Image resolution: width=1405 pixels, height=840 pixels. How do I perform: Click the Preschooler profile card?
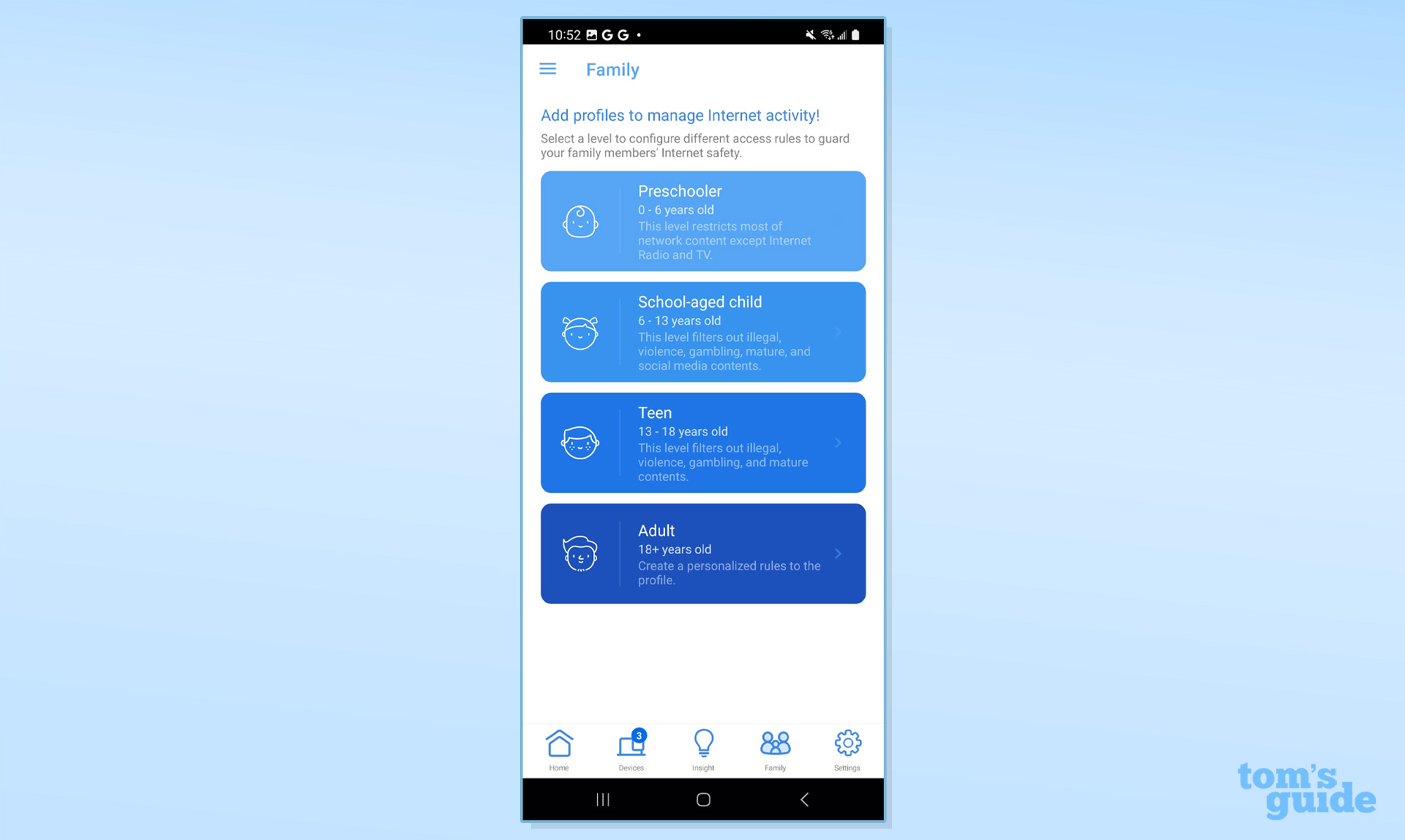pos(703,221)
